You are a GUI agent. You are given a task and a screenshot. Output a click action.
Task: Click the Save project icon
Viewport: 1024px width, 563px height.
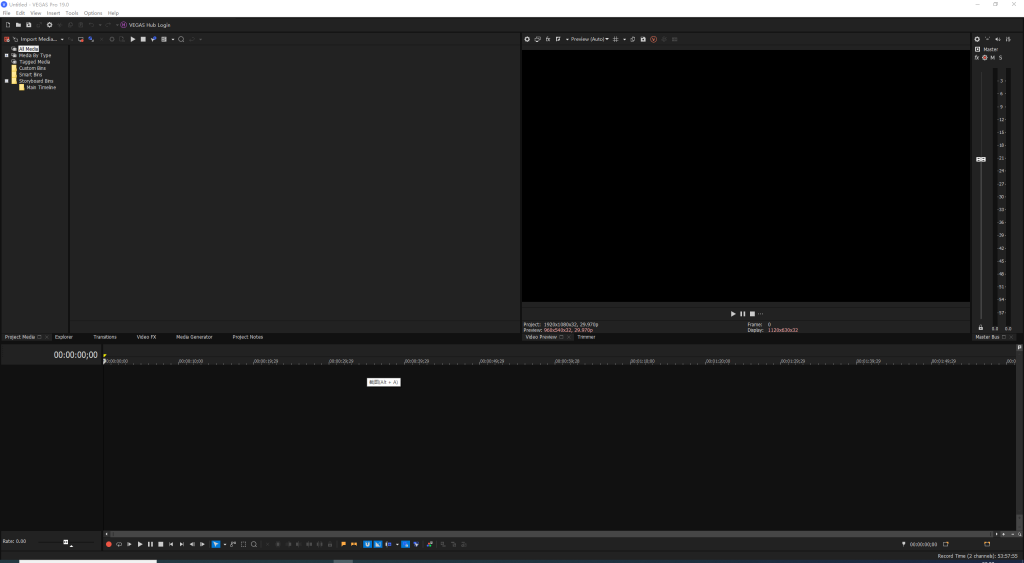click(29, 25)
